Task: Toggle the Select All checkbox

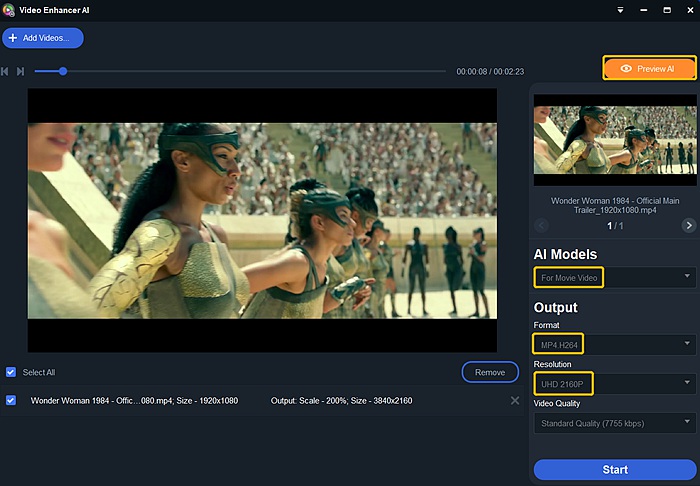Action: click(11, 372)
